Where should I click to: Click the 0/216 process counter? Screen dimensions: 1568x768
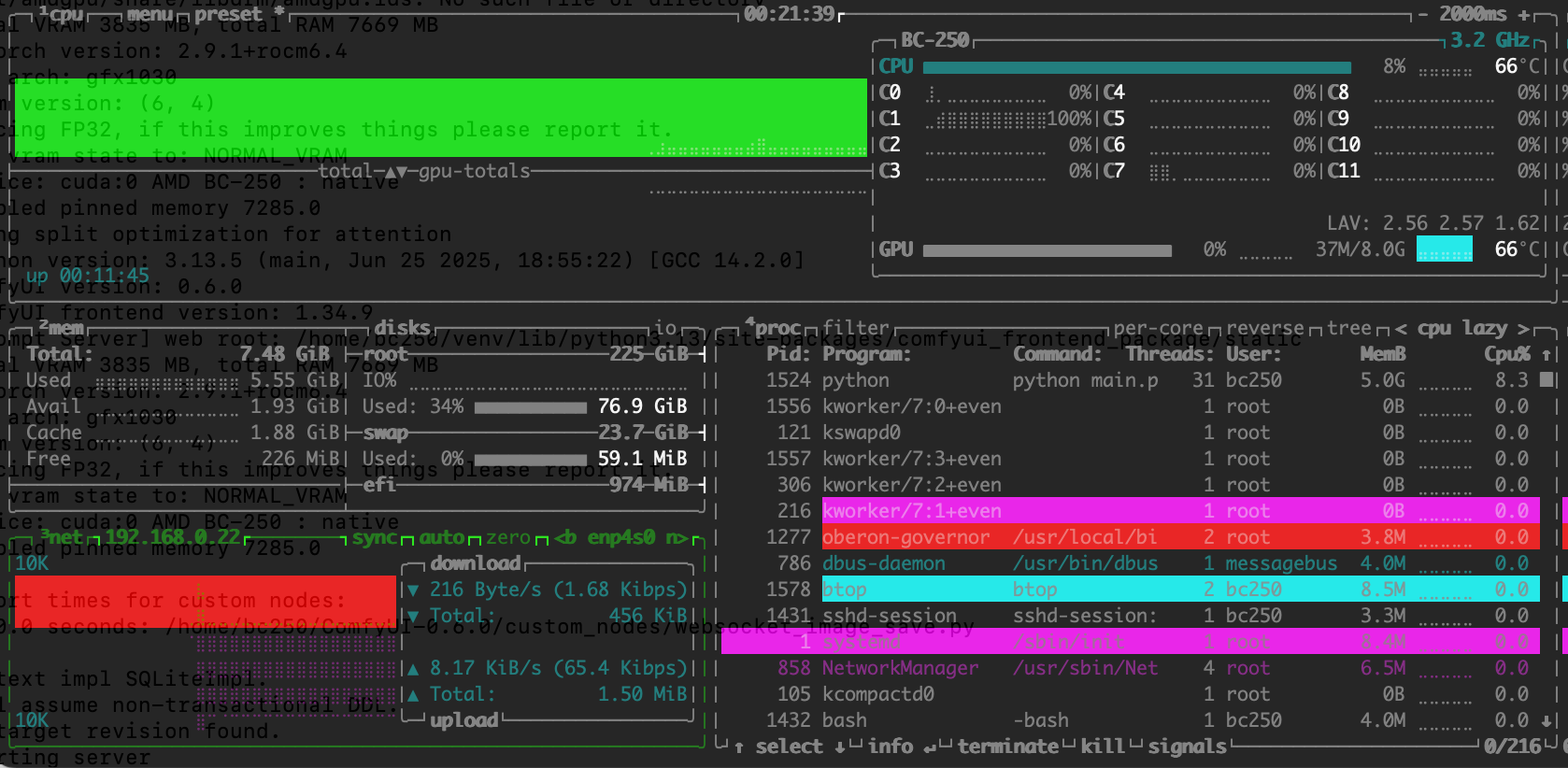click(x=1512, y=747)
